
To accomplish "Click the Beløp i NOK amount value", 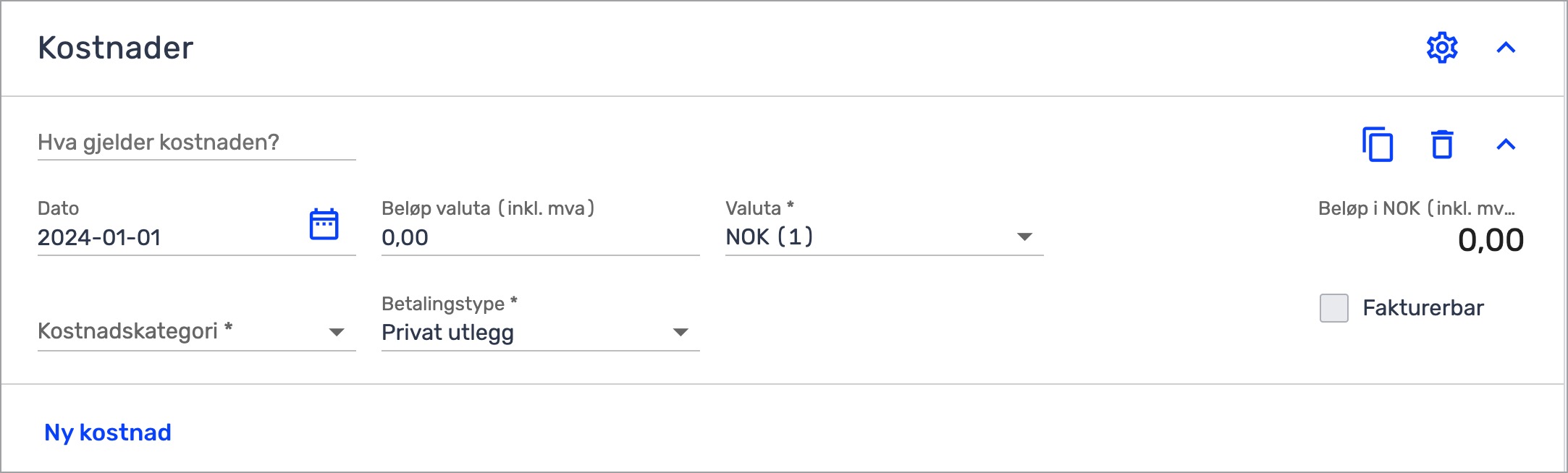I will click(x=1491, y=240).
